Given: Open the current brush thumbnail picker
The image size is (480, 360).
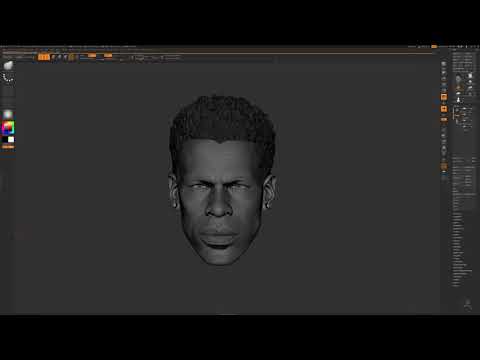Looking at the screenshot, I should click(8, 66).
